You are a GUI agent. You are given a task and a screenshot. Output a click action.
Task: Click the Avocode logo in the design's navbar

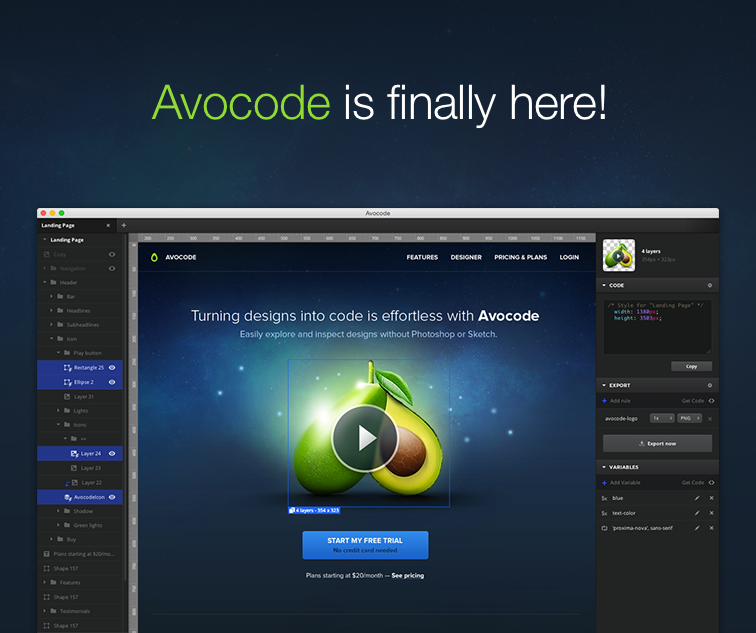154,257
